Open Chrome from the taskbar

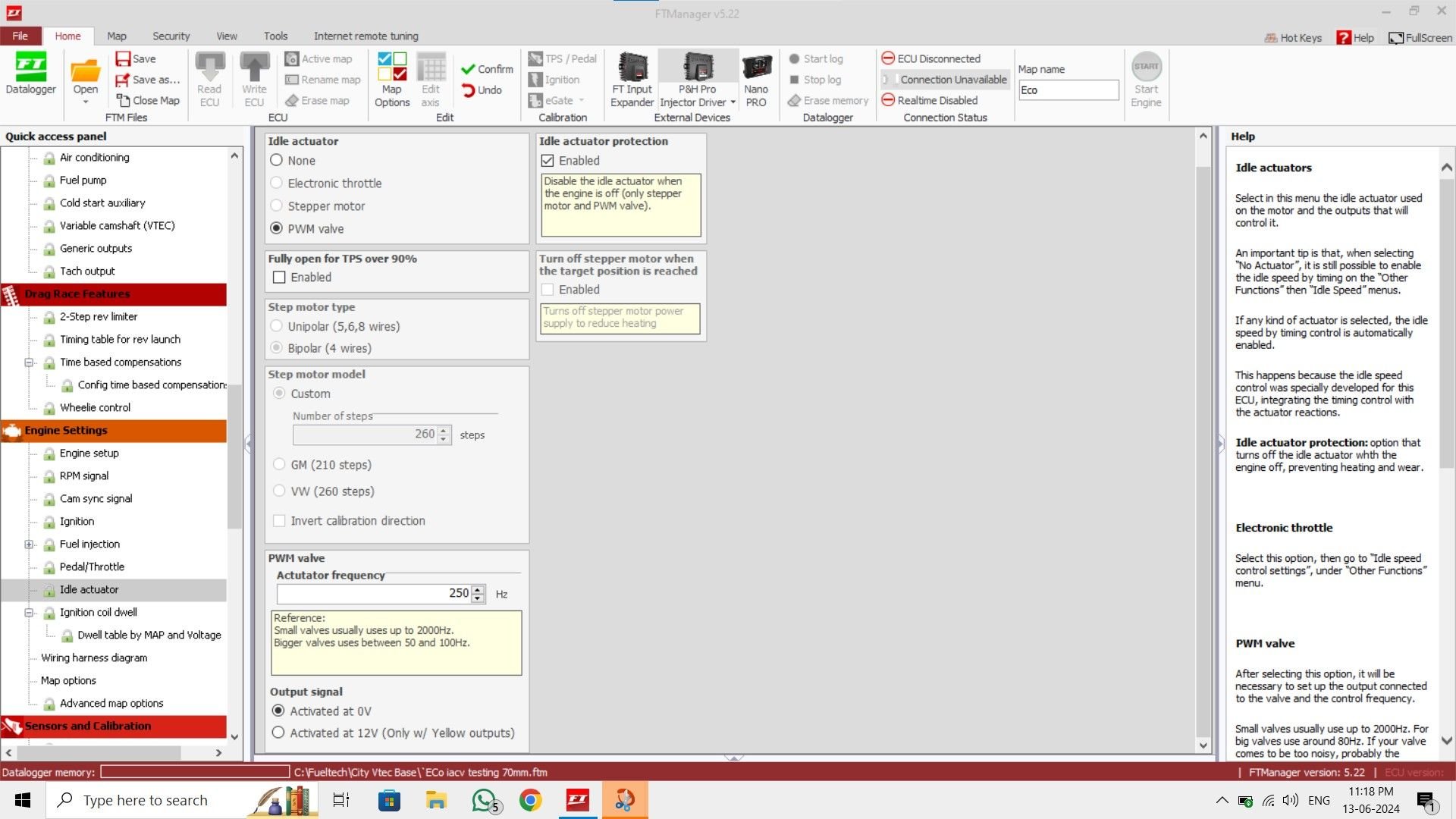[530, 800]
